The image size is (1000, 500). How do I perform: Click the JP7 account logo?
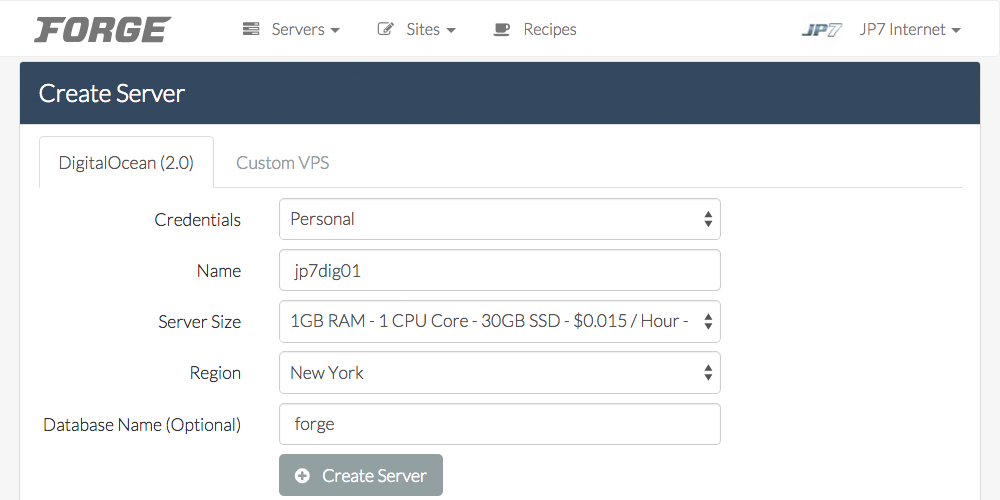[822, 29]
